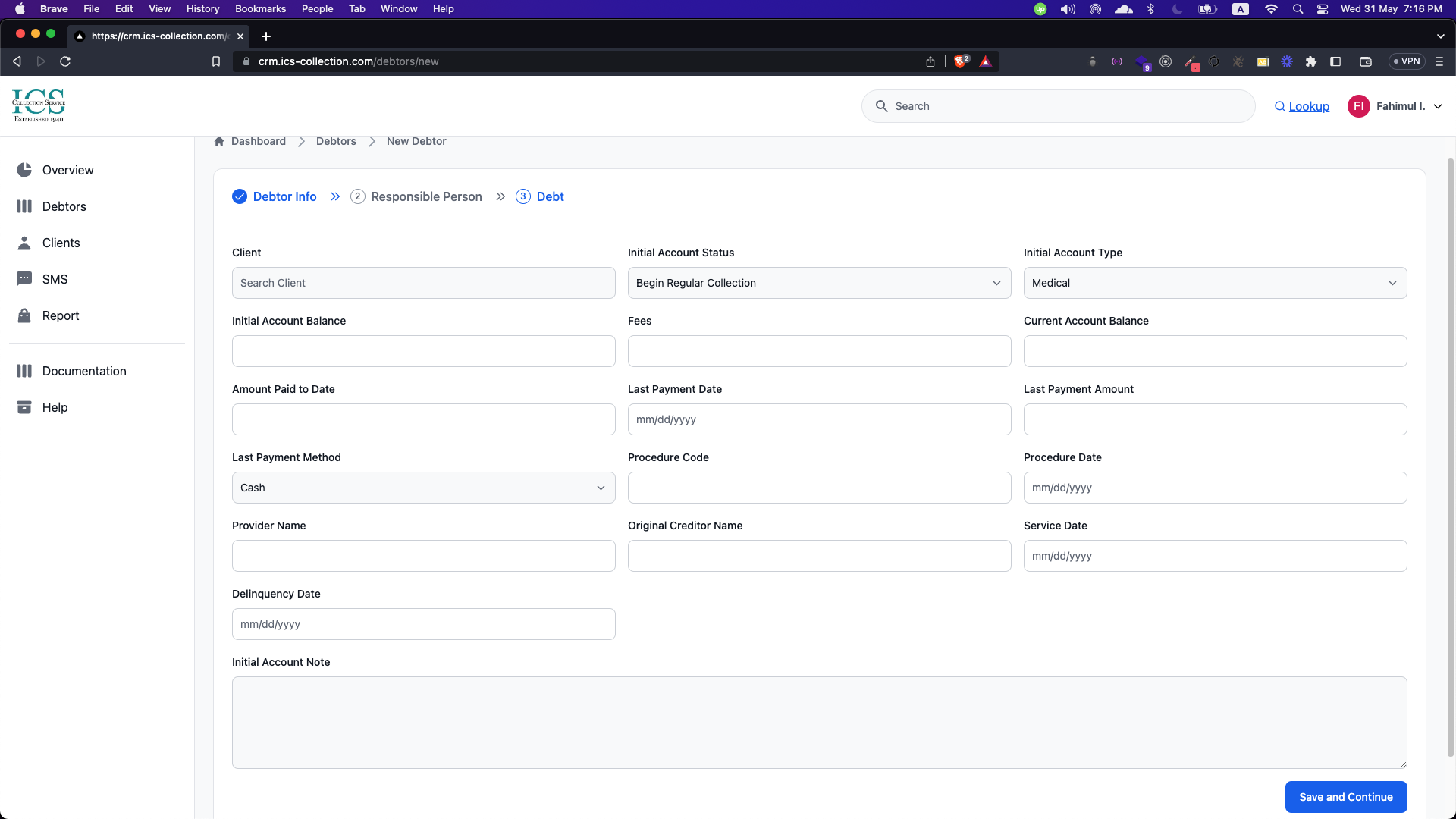Expand the Initial Account Type dropdown

(x=1215, y=283)
